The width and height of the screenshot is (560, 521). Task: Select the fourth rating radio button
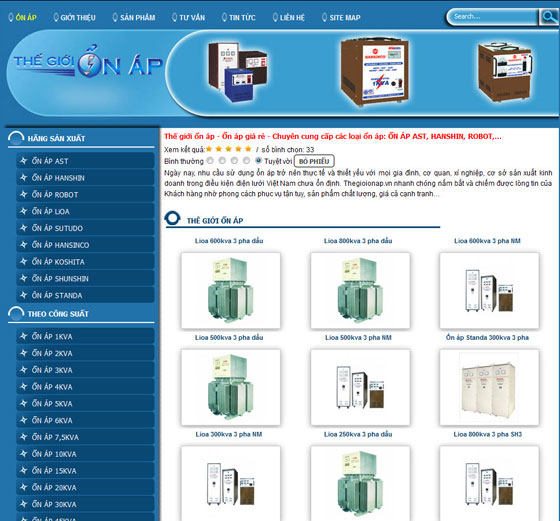[246, 161]
